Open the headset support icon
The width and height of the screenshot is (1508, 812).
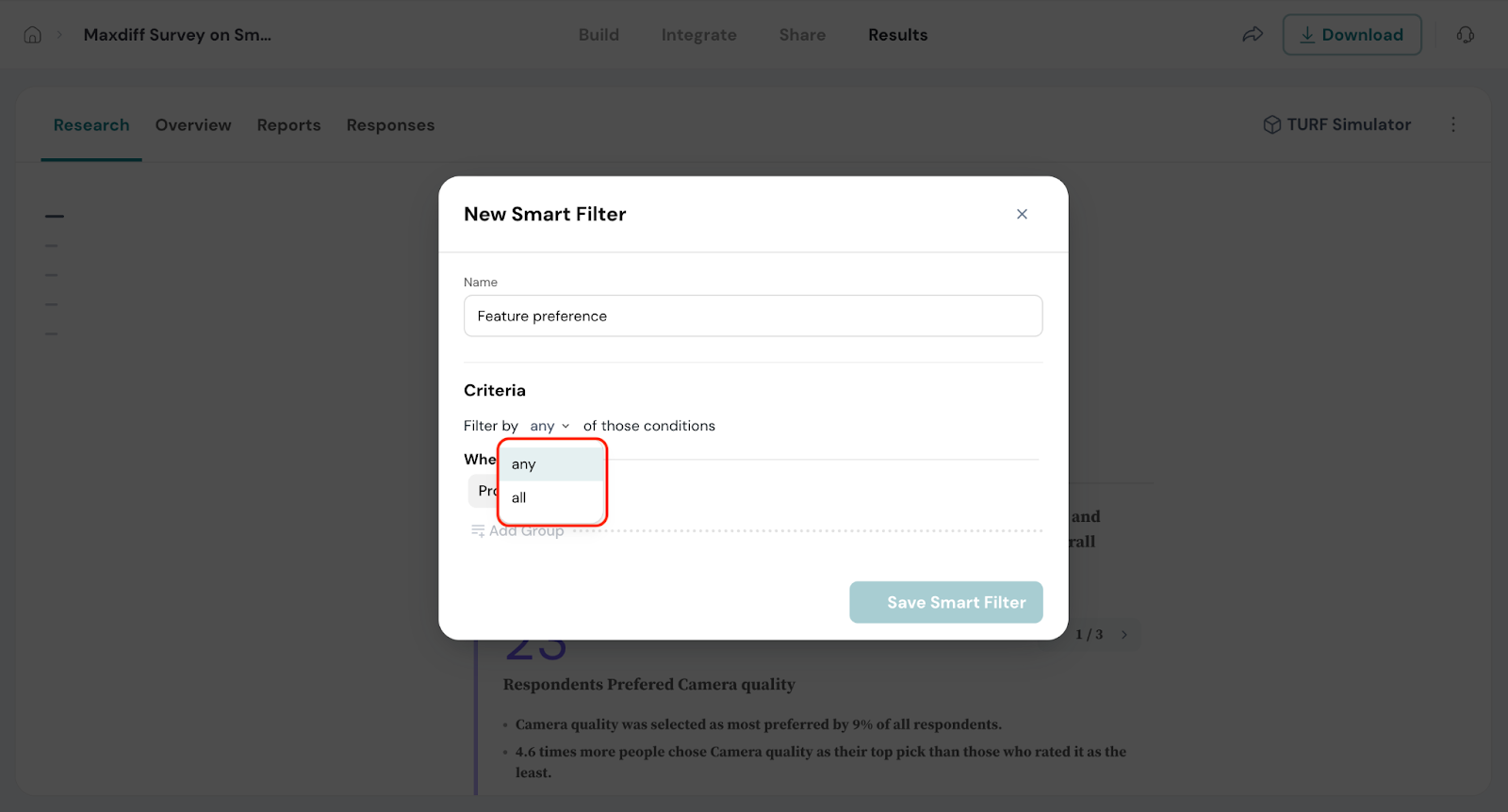click(1465, 35)
